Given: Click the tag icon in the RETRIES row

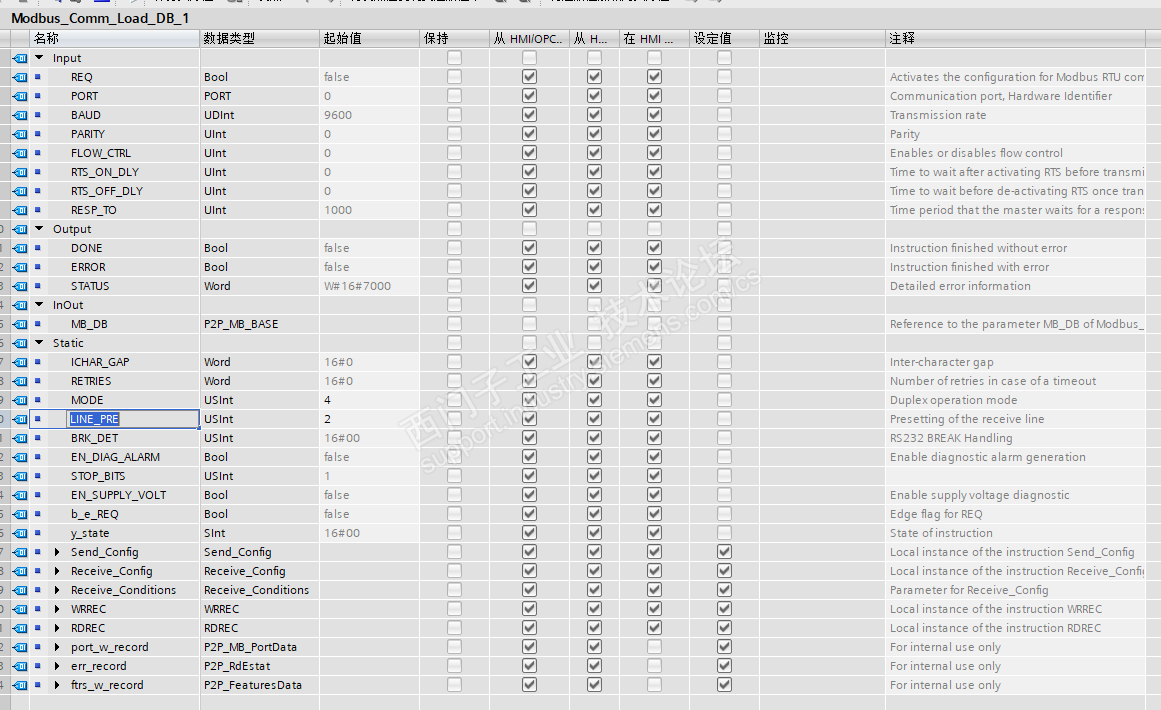Looking at the screenshot, I should coord(20,381).
